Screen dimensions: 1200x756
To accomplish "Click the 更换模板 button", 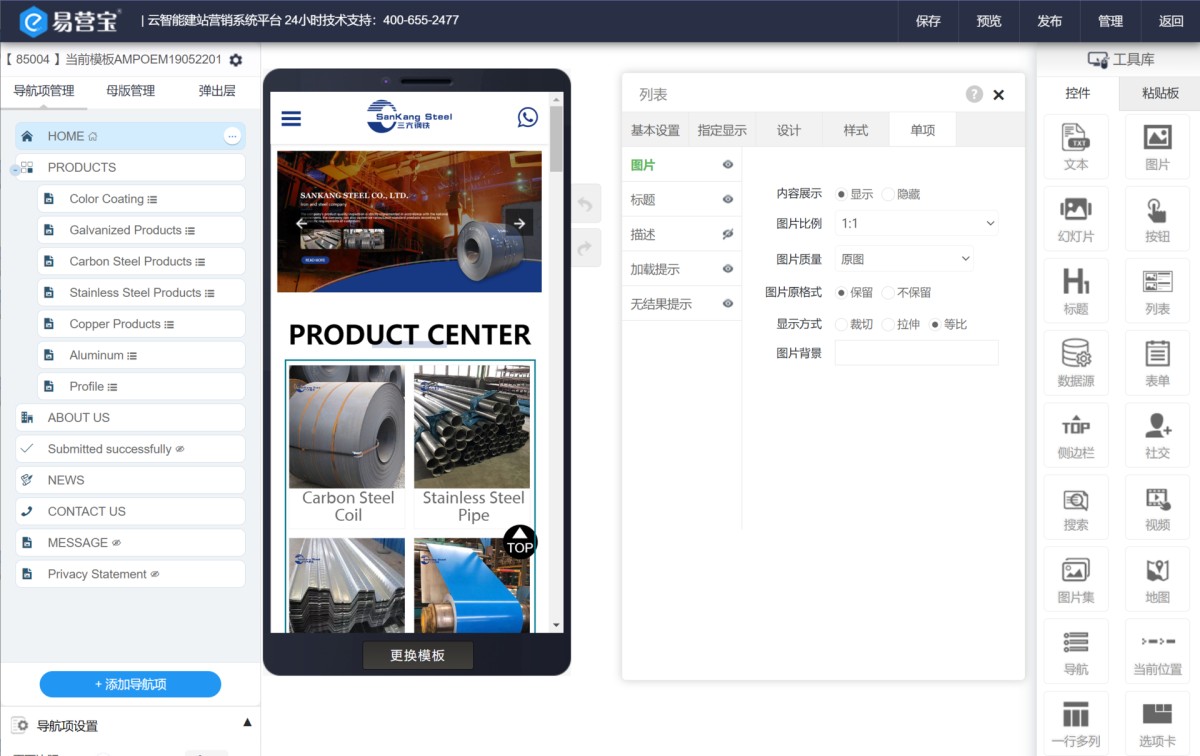I will [x=417, y=656].
